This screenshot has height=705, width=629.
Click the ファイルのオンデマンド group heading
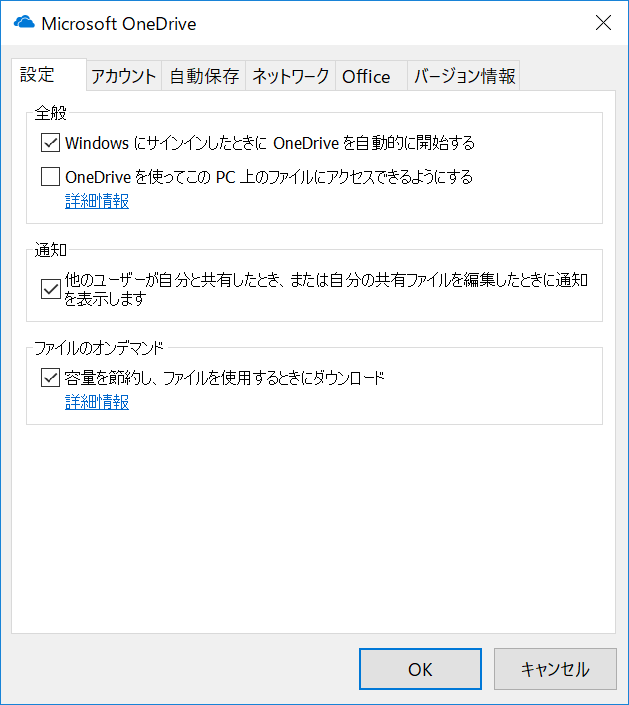(x=99, y=348)
